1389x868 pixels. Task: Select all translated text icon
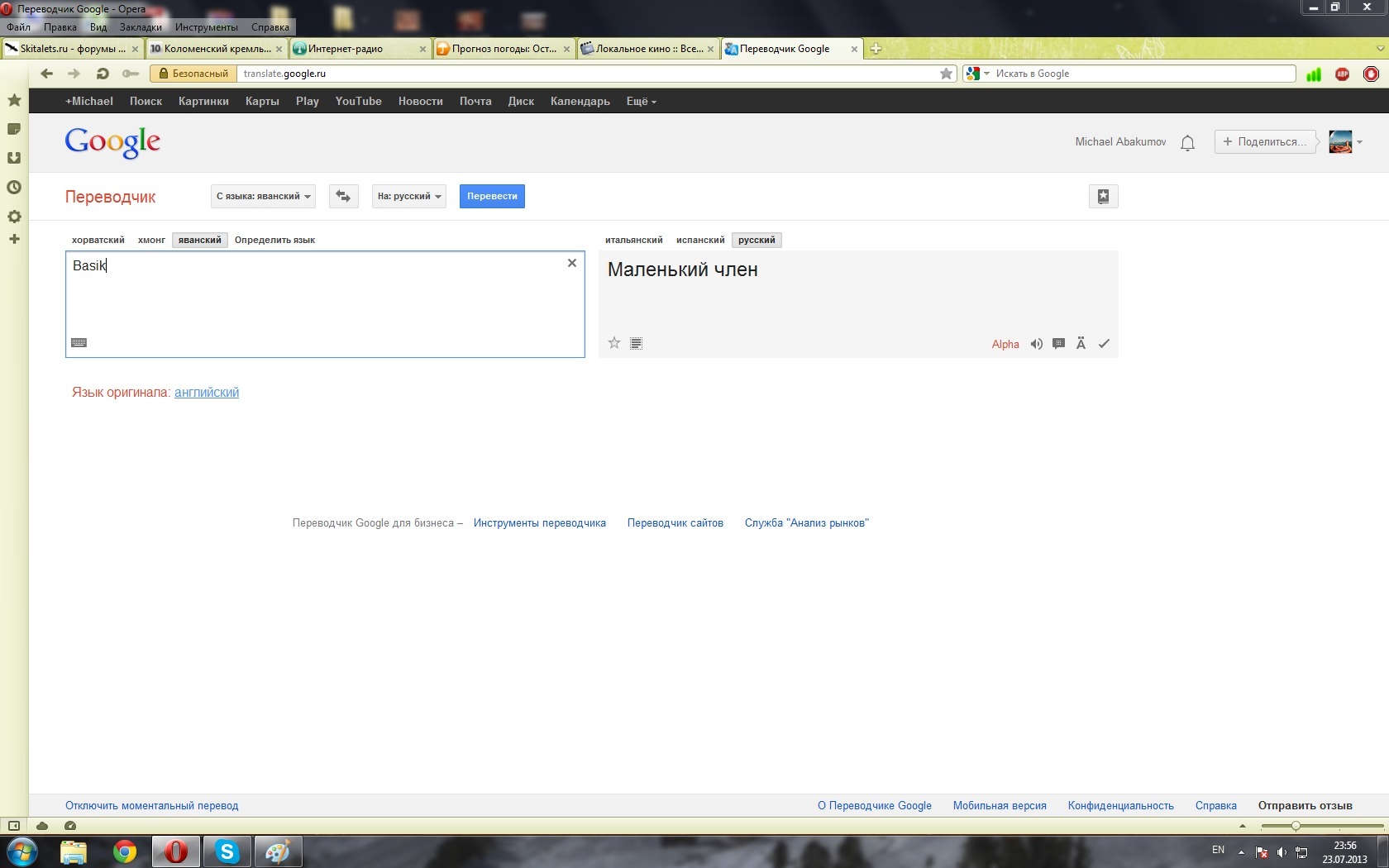pyautogui.click(x=636, y=344)
